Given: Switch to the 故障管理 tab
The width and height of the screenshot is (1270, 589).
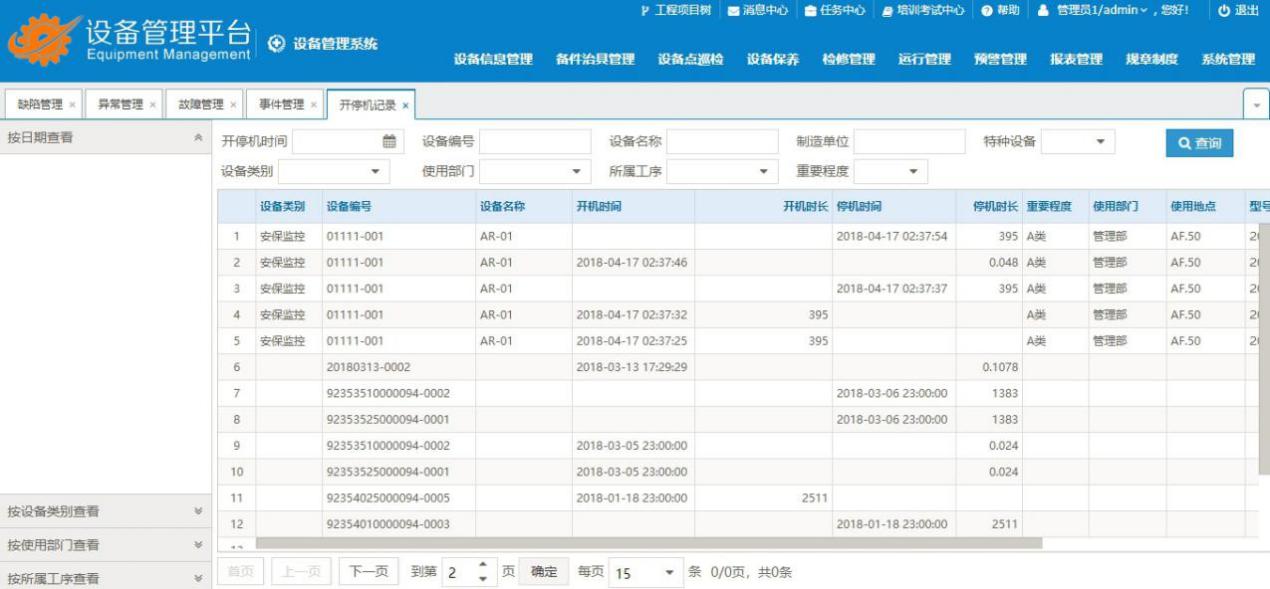Looking at the screenshot, I should tap(196, 104).
